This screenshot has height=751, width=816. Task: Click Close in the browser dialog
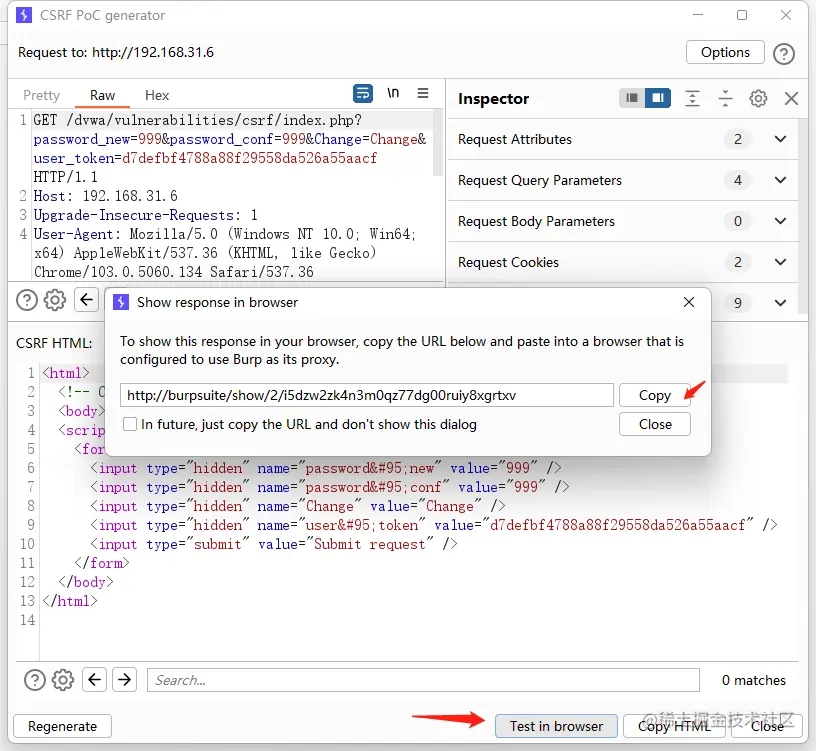tap(655, 424)
